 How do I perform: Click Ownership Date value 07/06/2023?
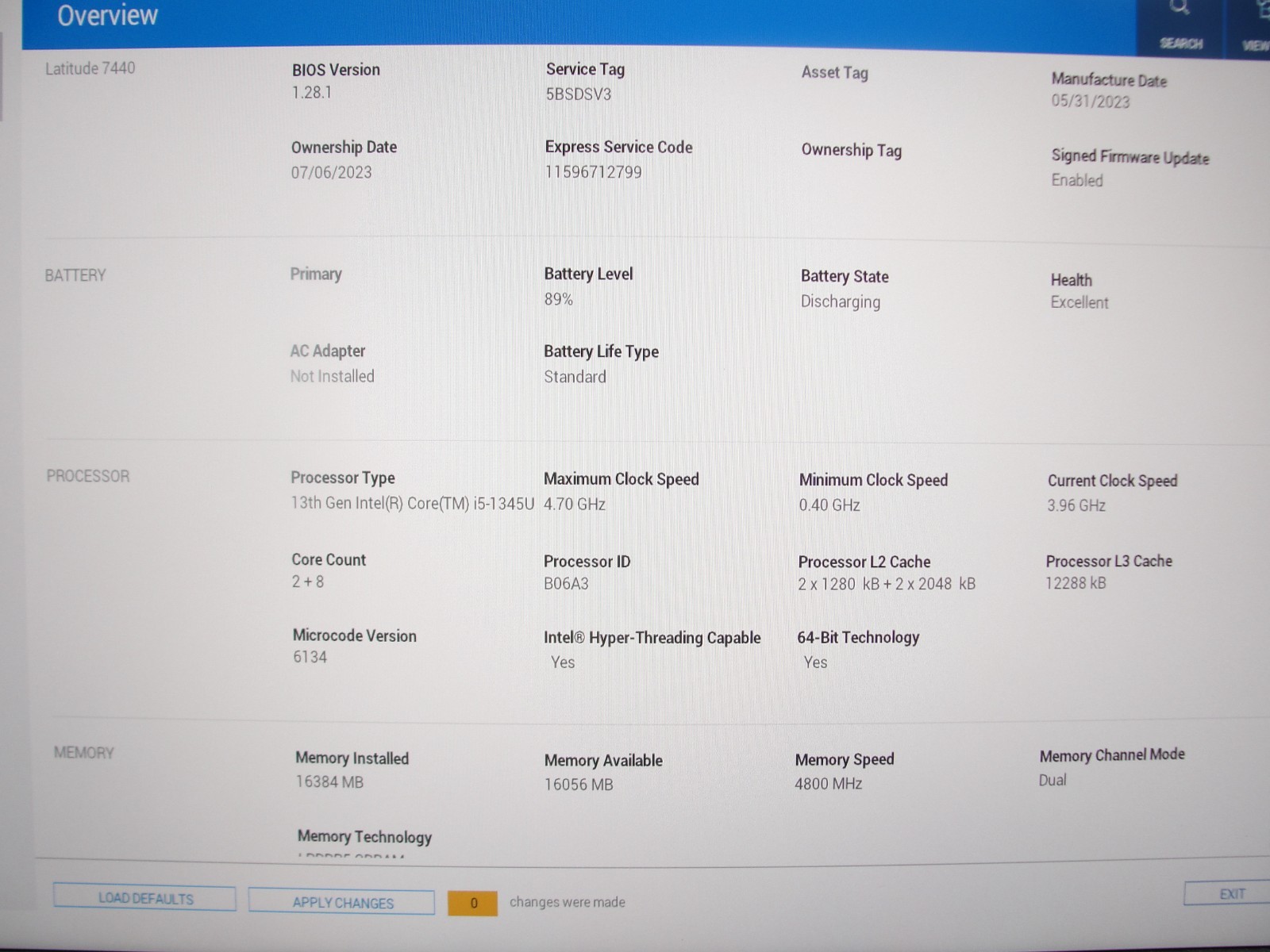pyautogui.click(x=331, y=172)
